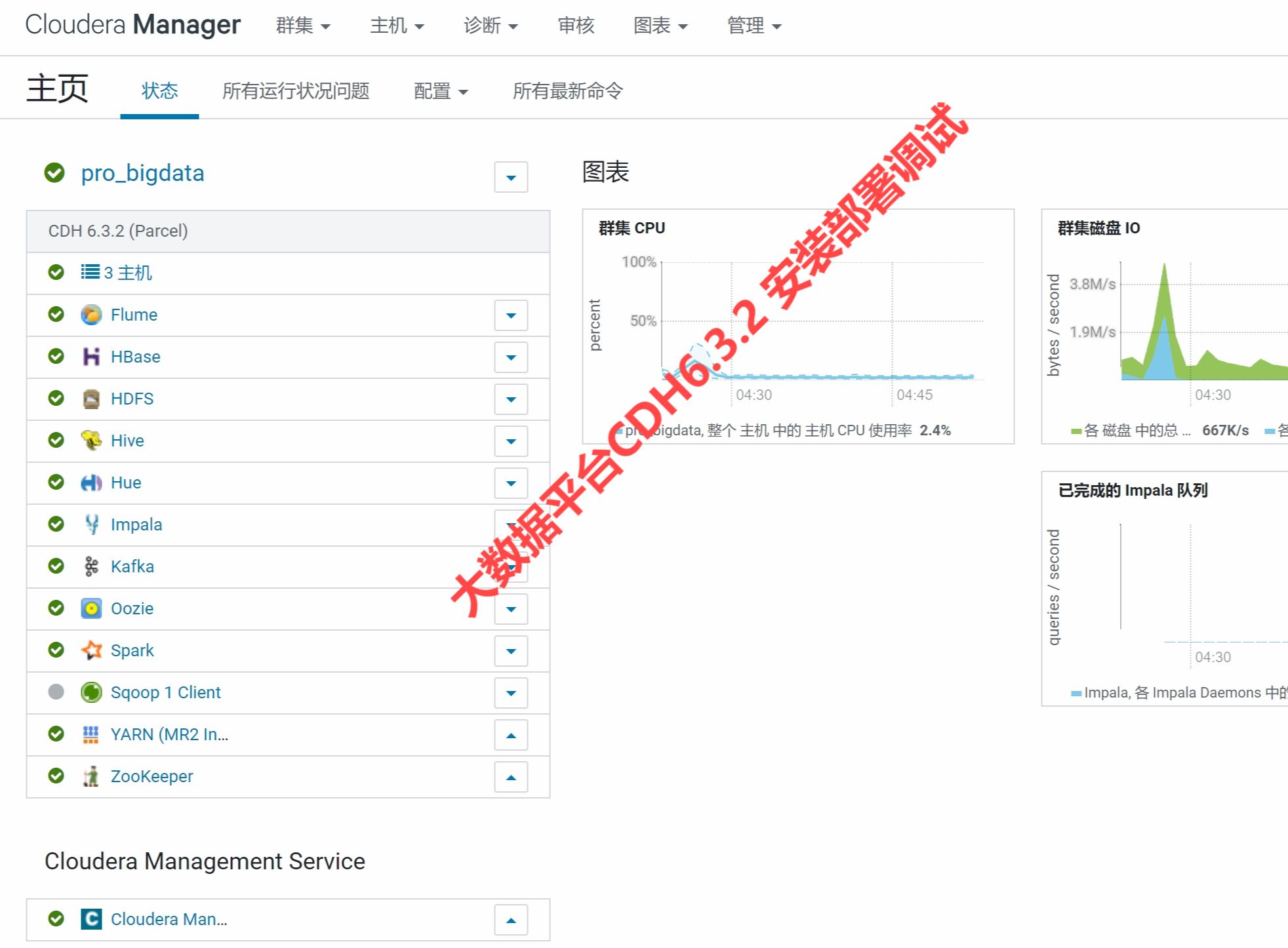
Task: Switch to the 状态 tab
Action: point(159,90)
